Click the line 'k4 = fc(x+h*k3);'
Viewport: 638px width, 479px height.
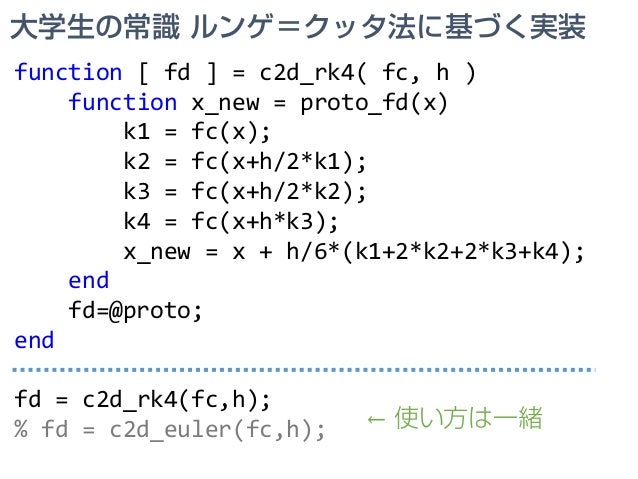pyautogui.click(x=231, y=221)
